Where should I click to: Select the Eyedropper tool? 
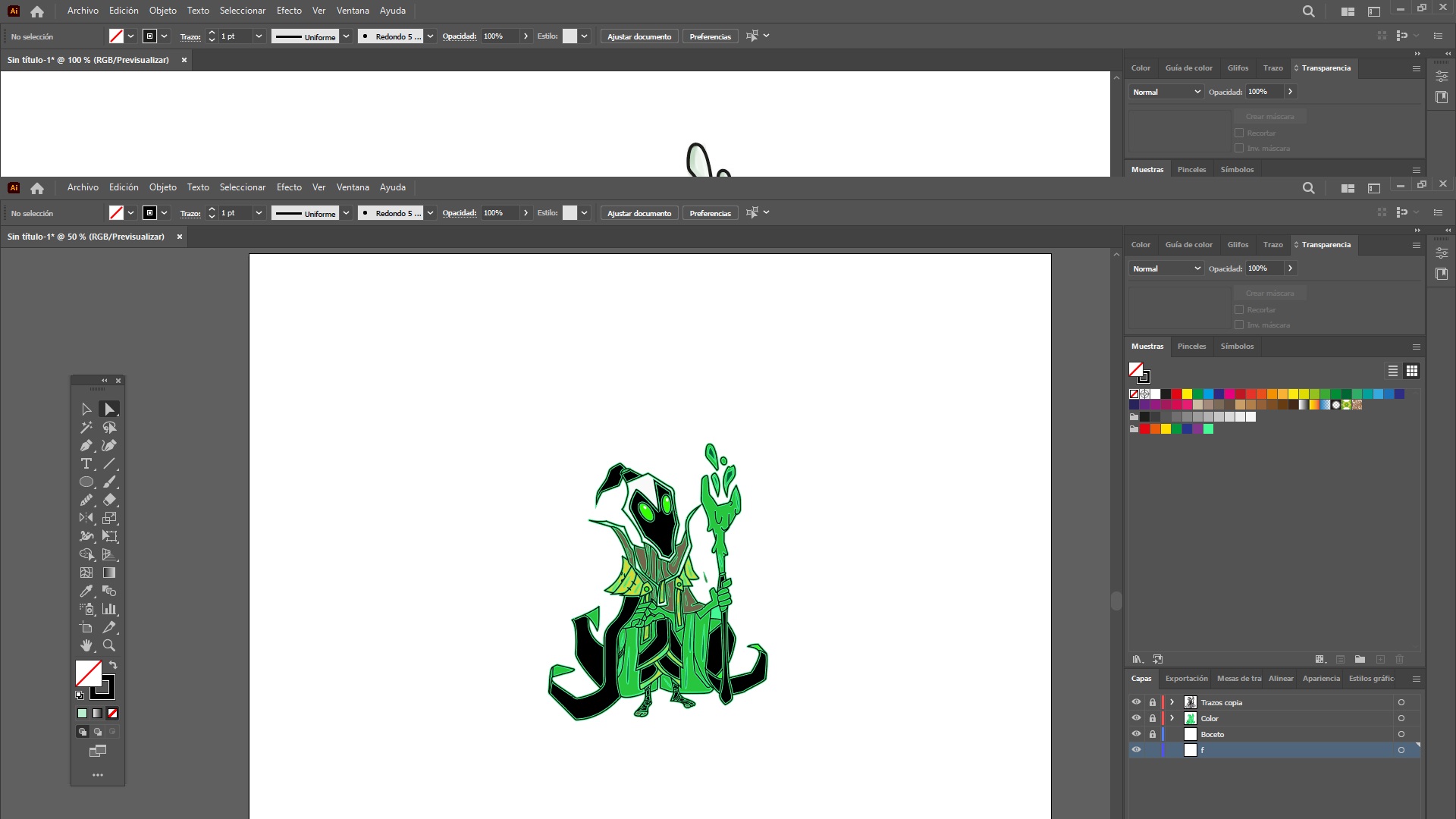86,591
